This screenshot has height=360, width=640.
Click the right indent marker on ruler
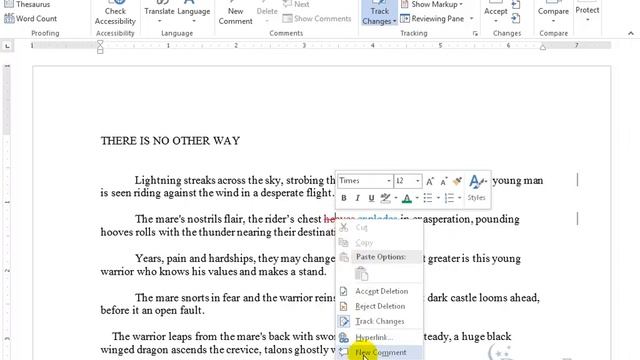[x=543, y=48]
